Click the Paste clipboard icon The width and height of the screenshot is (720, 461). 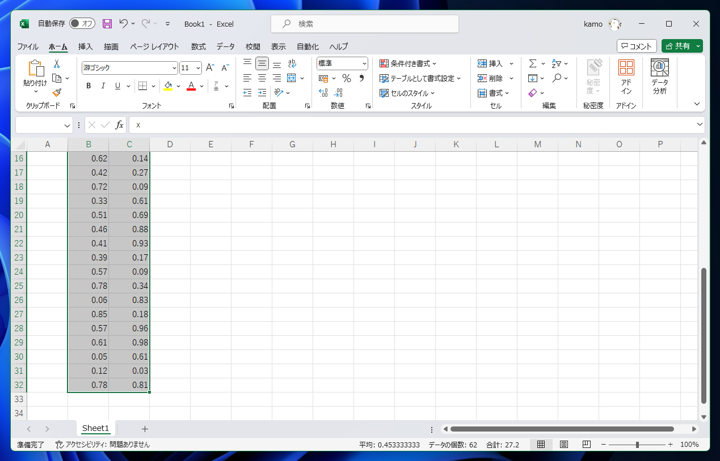coord(35,68)
